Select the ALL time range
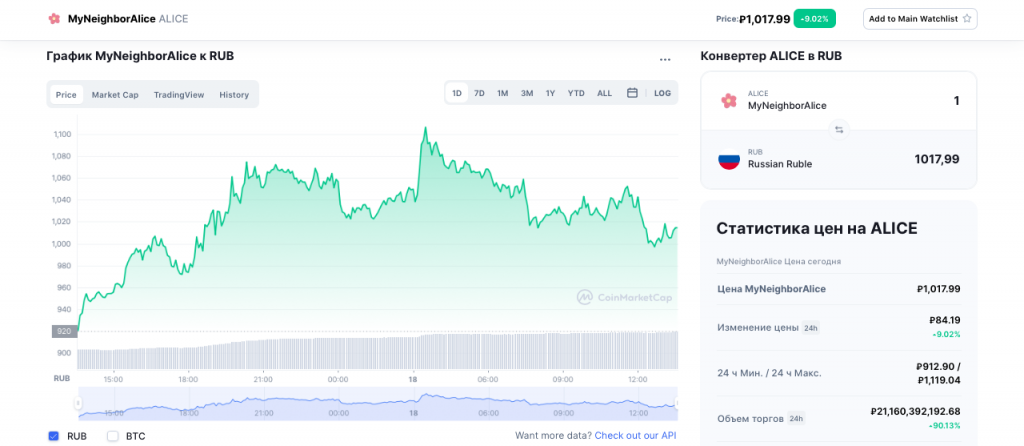 point(604,93)
